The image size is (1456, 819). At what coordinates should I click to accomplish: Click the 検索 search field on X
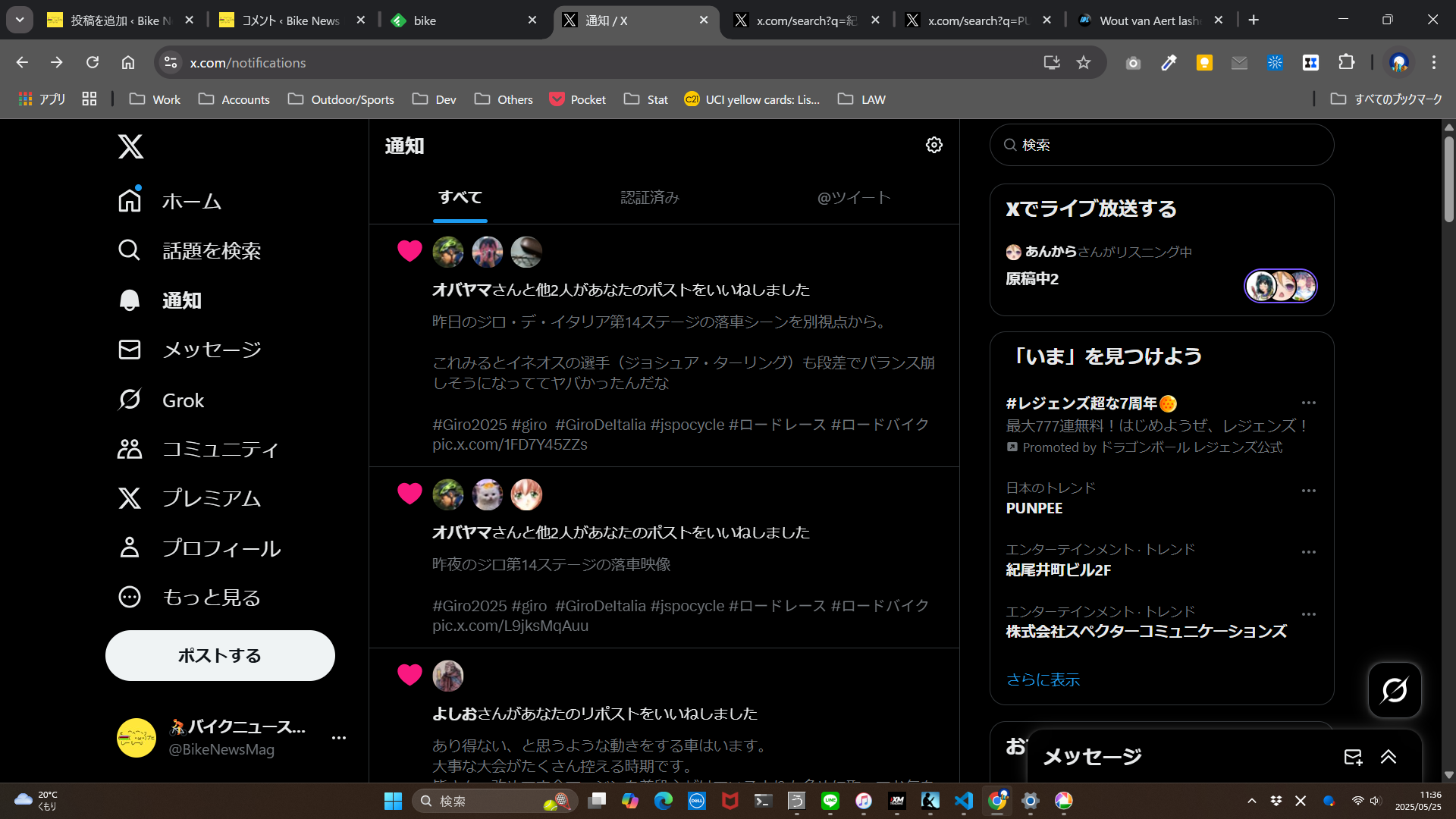pos(1161,145)
